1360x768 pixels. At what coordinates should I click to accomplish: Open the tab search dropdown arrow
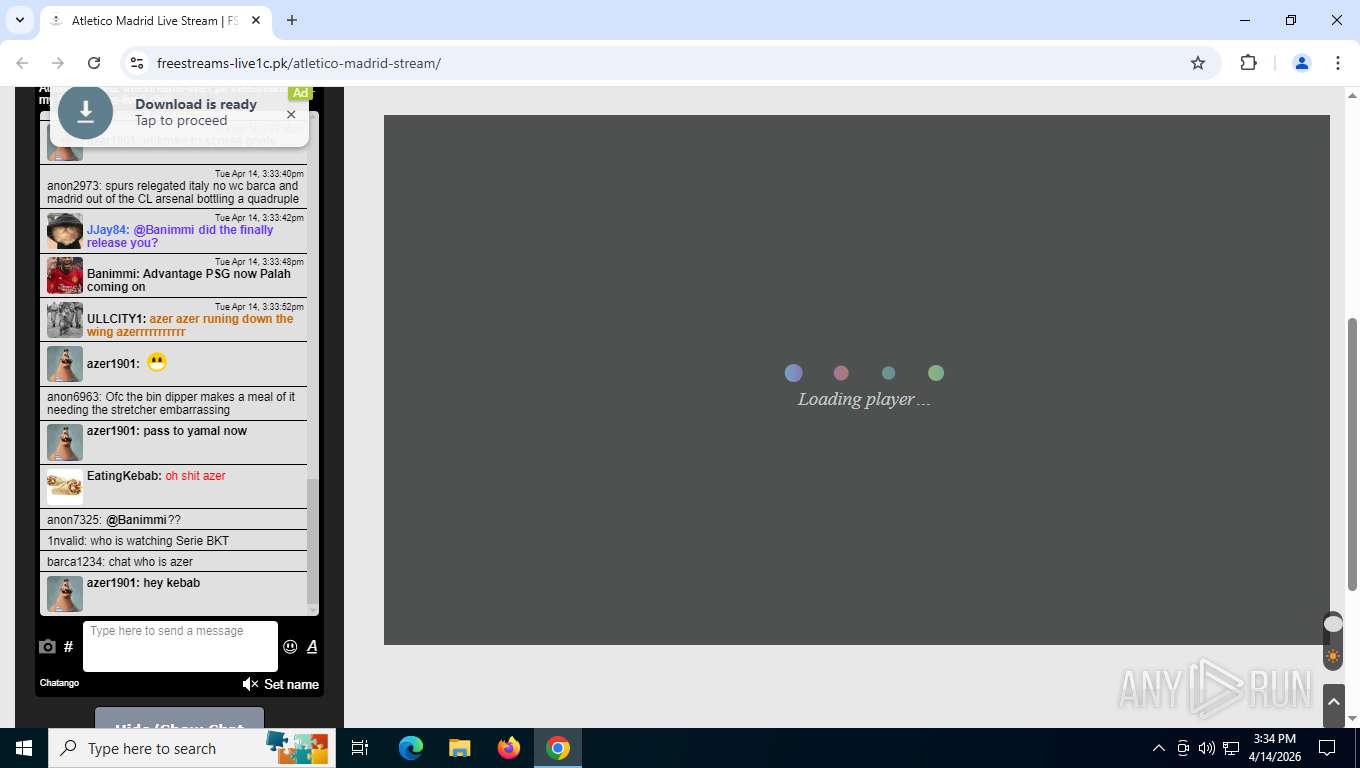20,20
